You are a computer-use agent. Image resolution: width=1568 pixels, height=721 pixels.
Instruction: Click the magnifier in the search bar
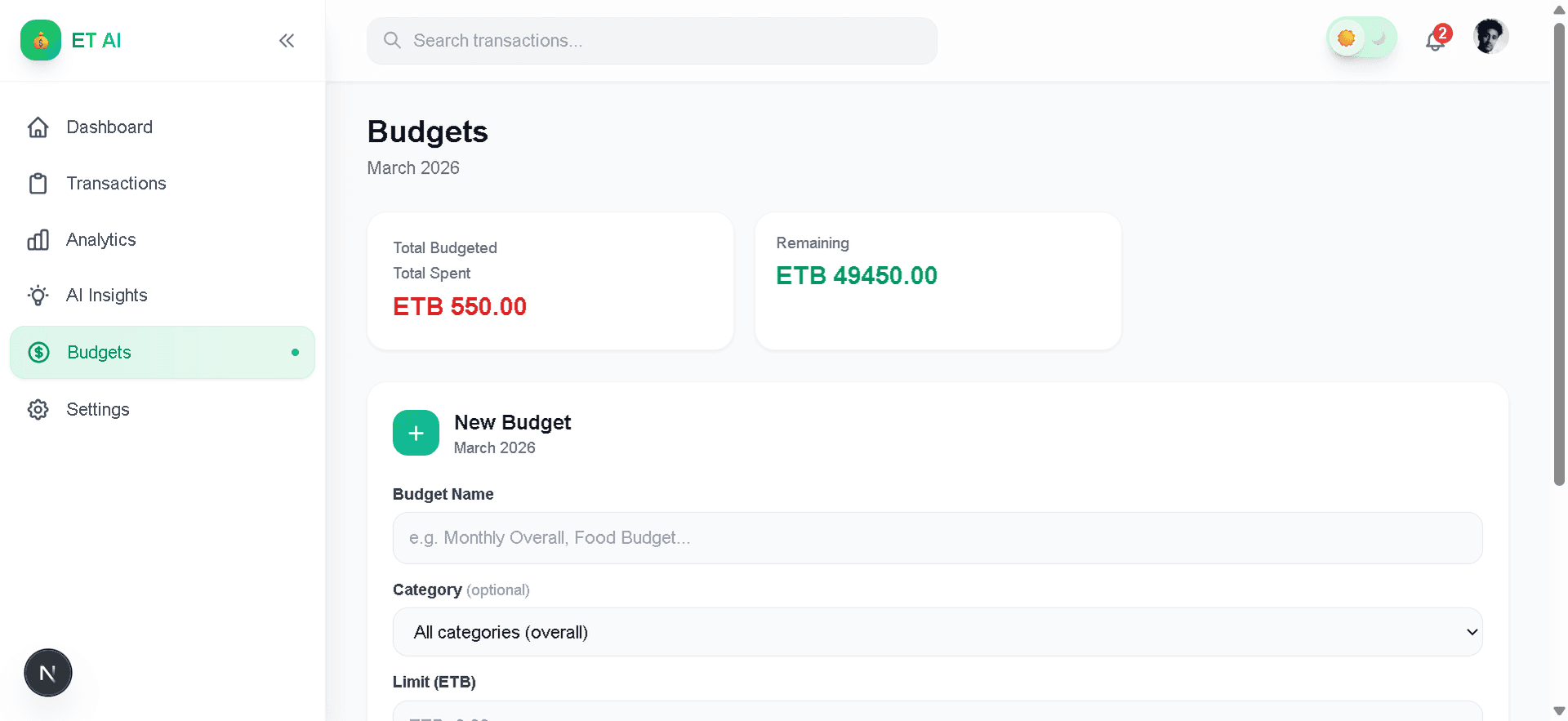point(391,40)
